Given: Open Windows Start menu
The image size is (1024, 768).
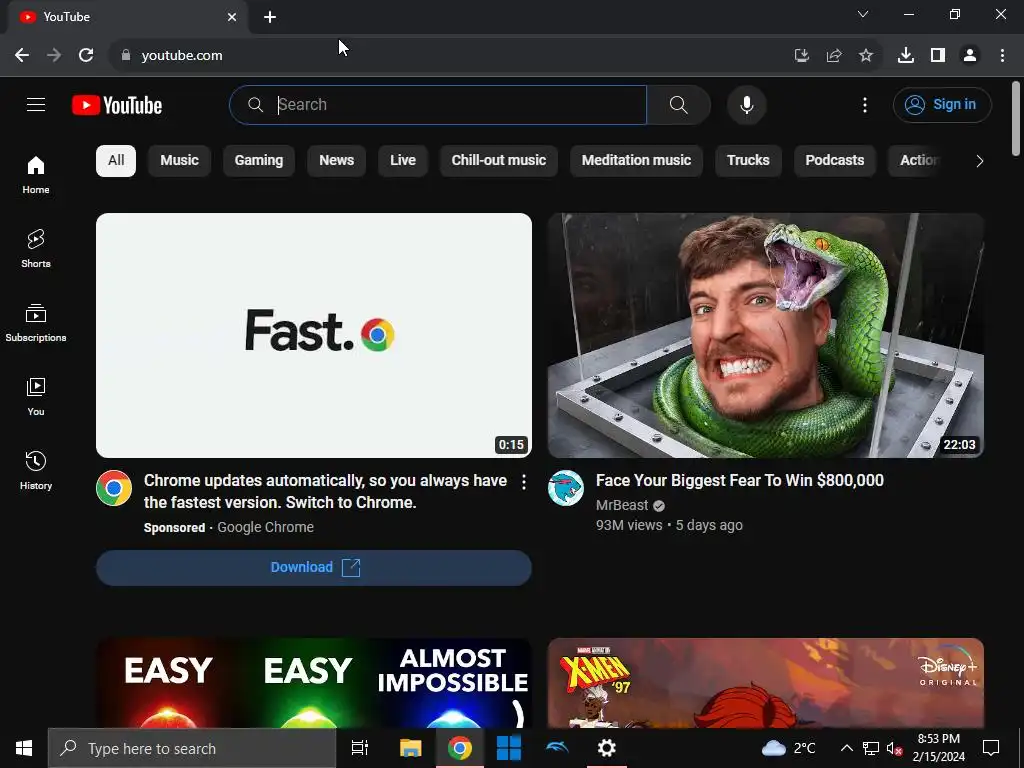Looking at the screenshot, I should pos(24,748).
